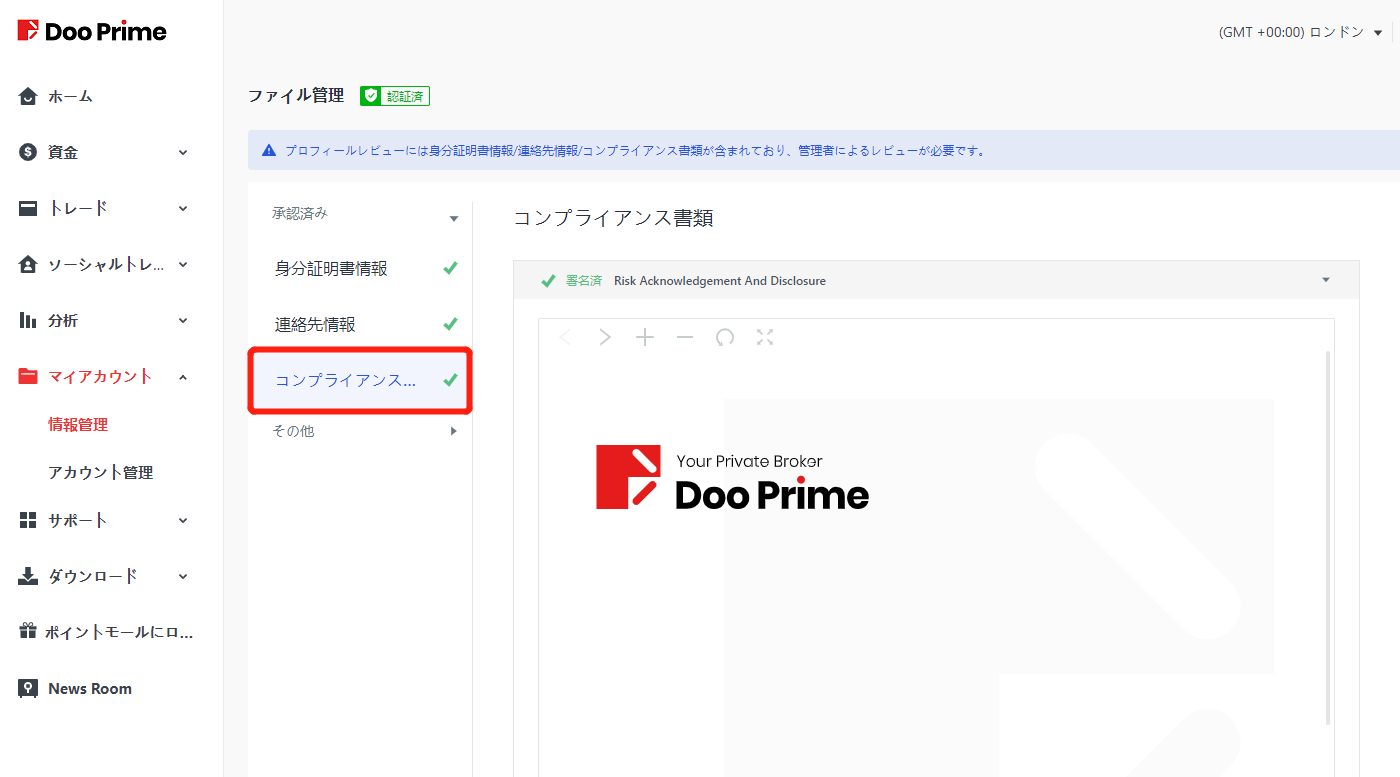Image resolution: width=1400 pixels, height=777 pixels.
Task: Click the Doo Prime logo in sidebar
Action: 92,31
